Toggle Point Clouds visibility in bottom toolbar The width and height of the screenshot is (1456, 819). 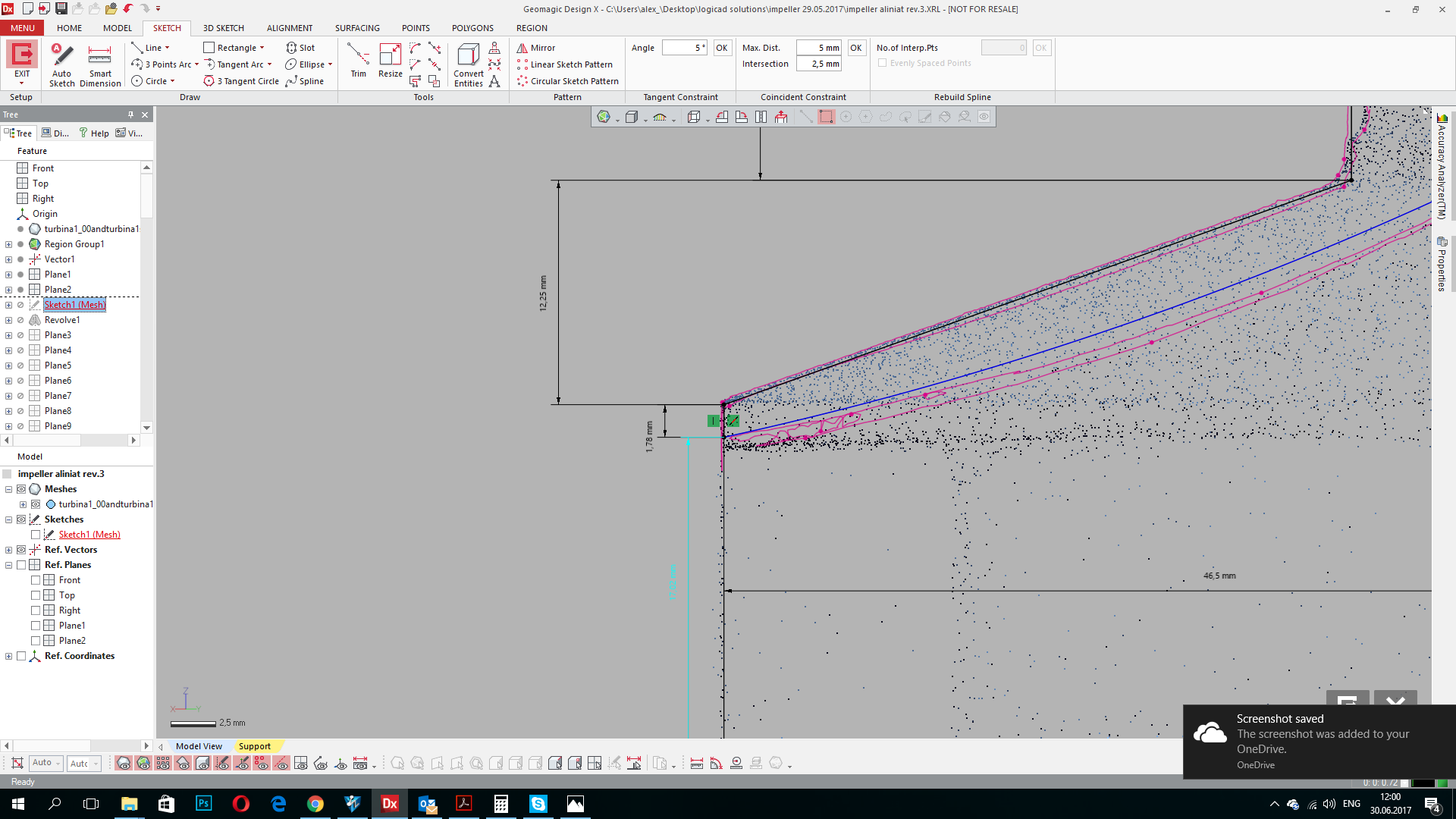(x=163, y=764)
